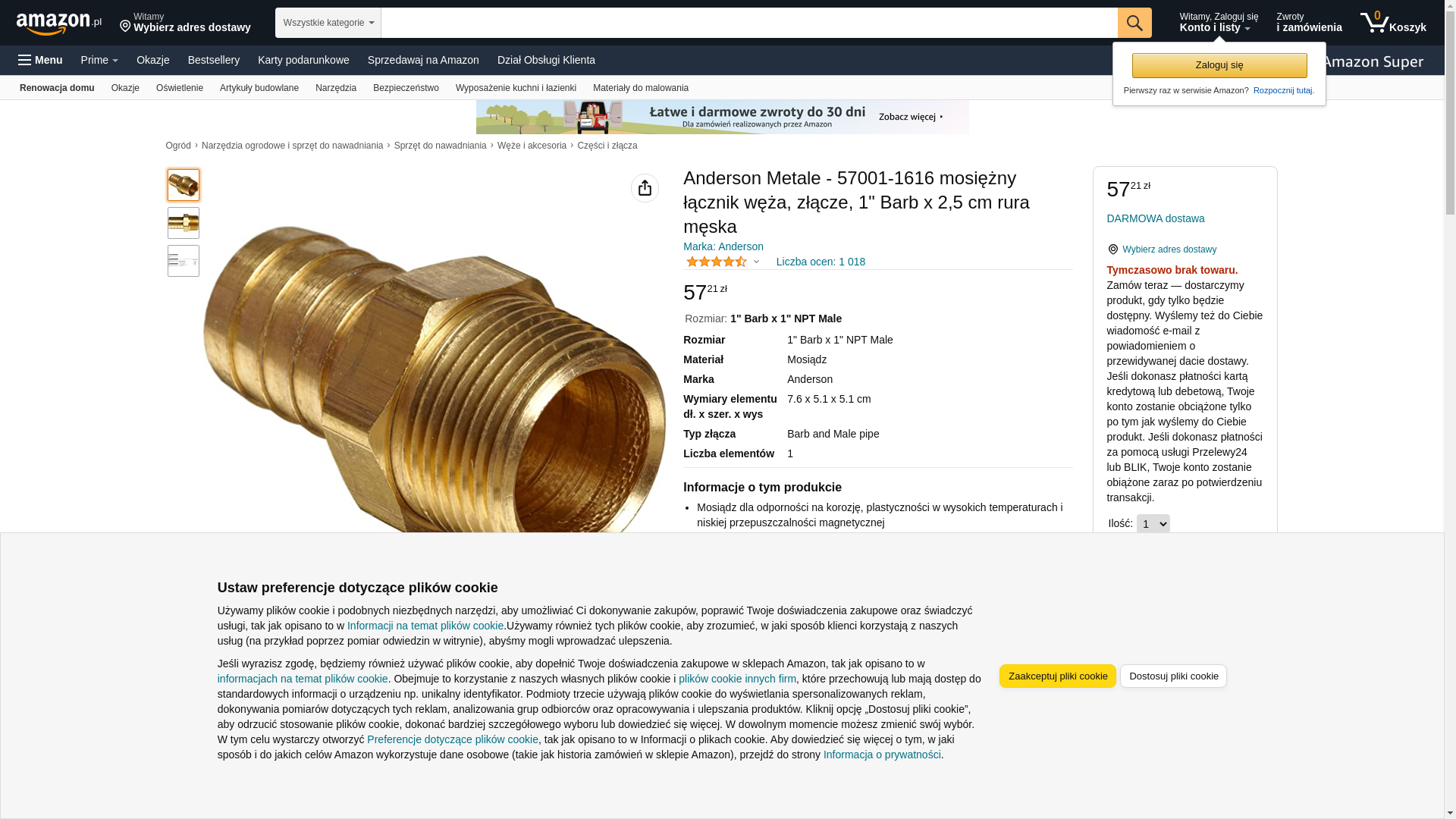Open the shopping cart Koszyk icon
The height and width of the screenshot is (819, 1456).
(x=1393, y=23)
